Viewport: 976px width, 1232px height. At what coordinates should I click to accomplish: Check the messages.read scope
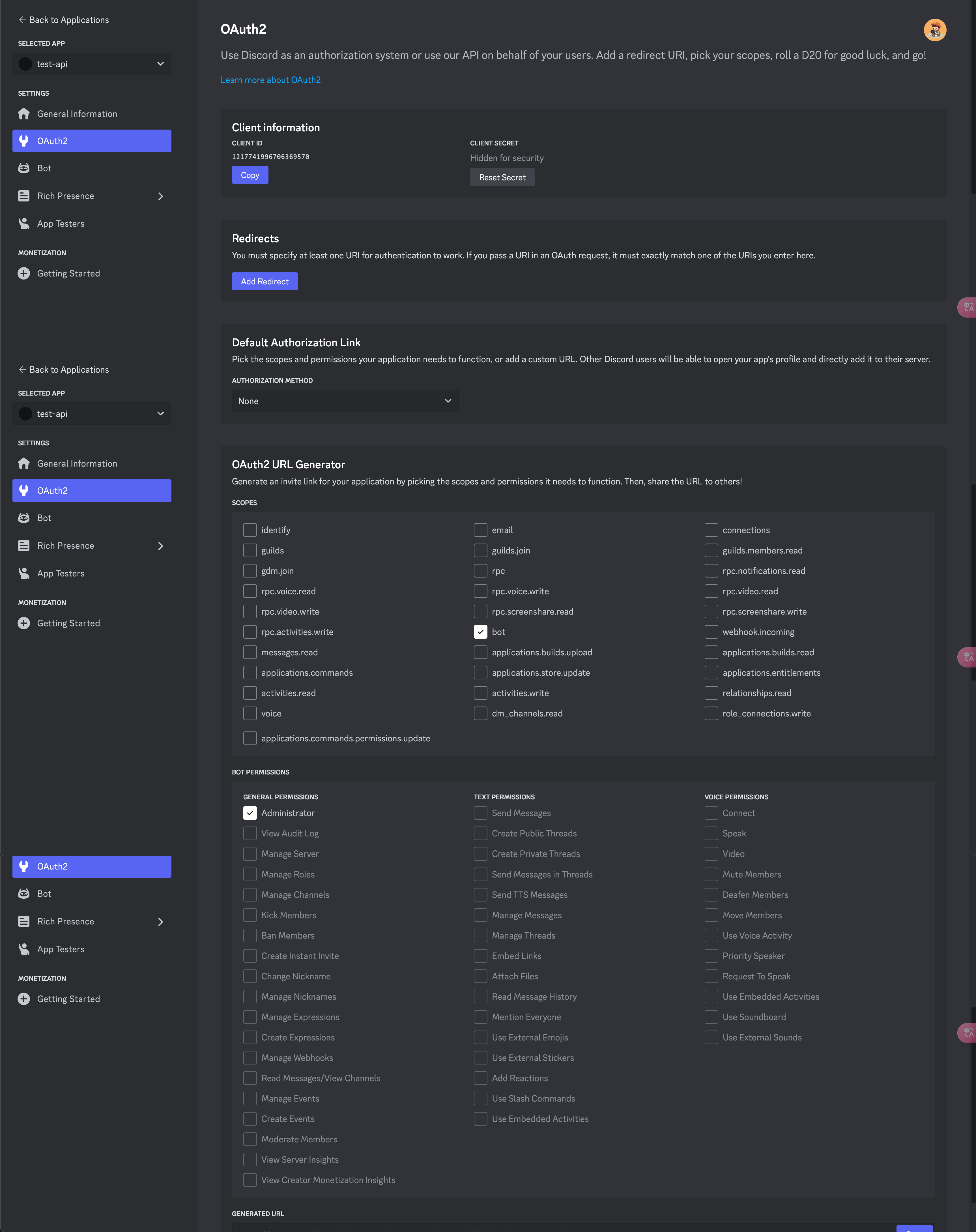coord(250,653)
